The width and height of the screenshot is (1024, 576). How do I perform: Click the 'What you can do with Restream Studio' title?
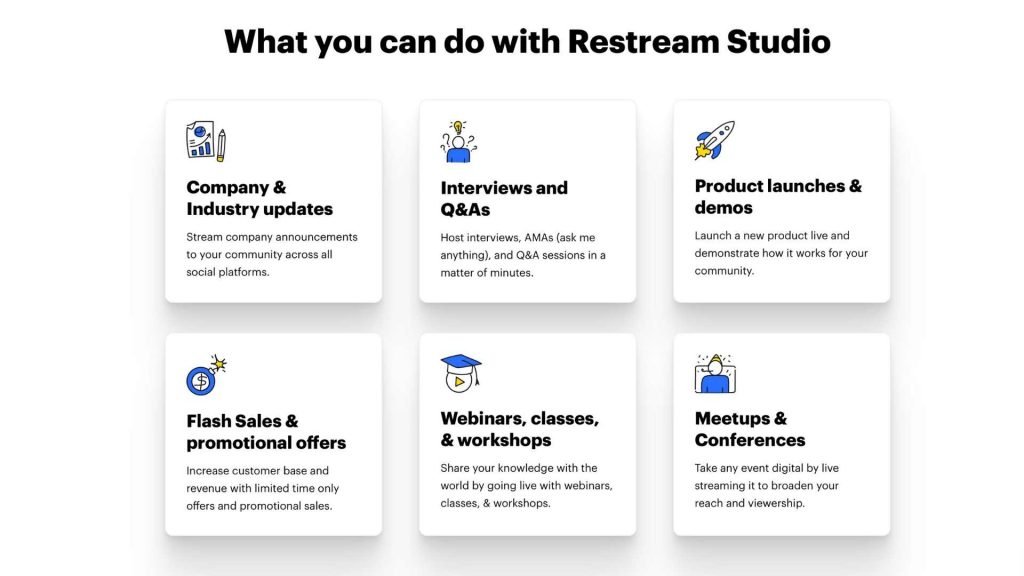coord(527,41)
